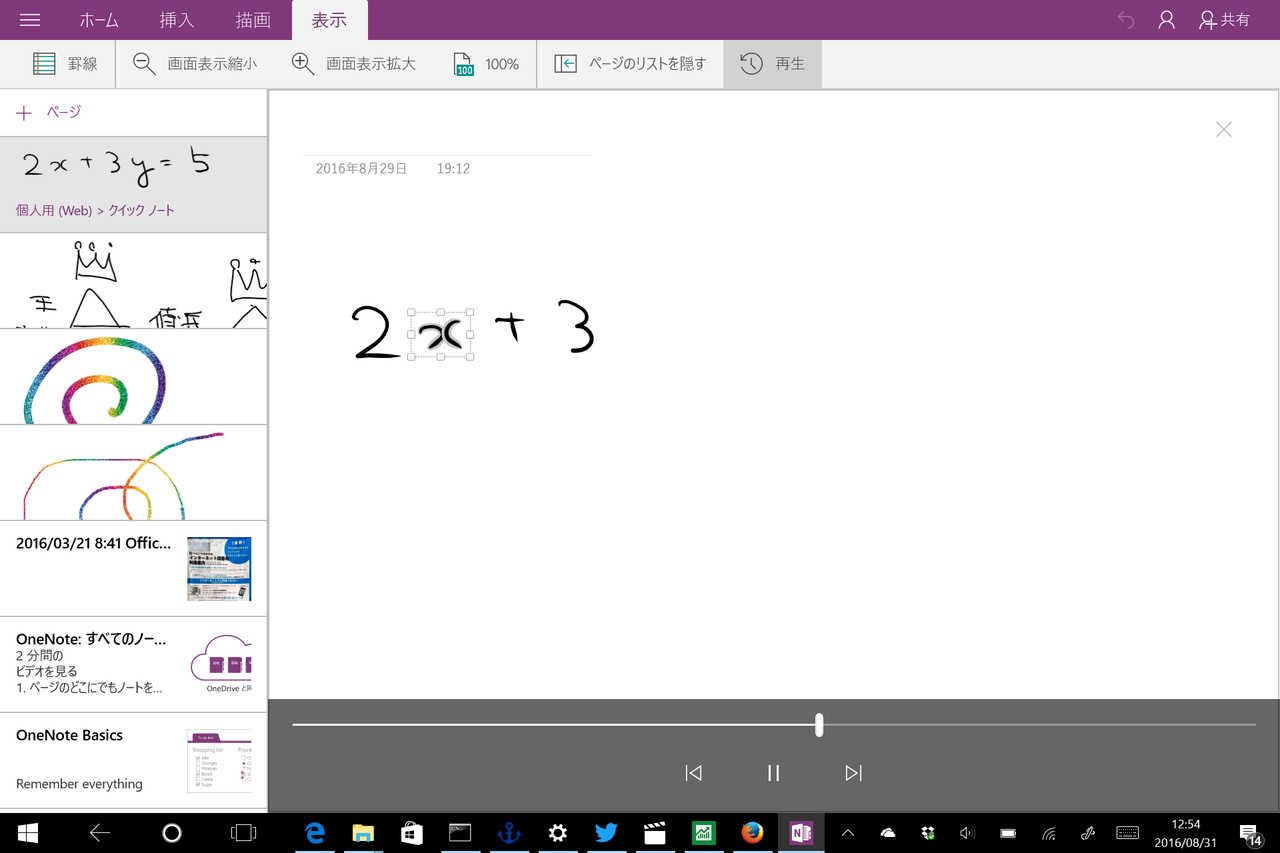This screenshot has width=1280, height=853.
Task: Pause the ink replay playback
Action: click(x=773, y=772)
